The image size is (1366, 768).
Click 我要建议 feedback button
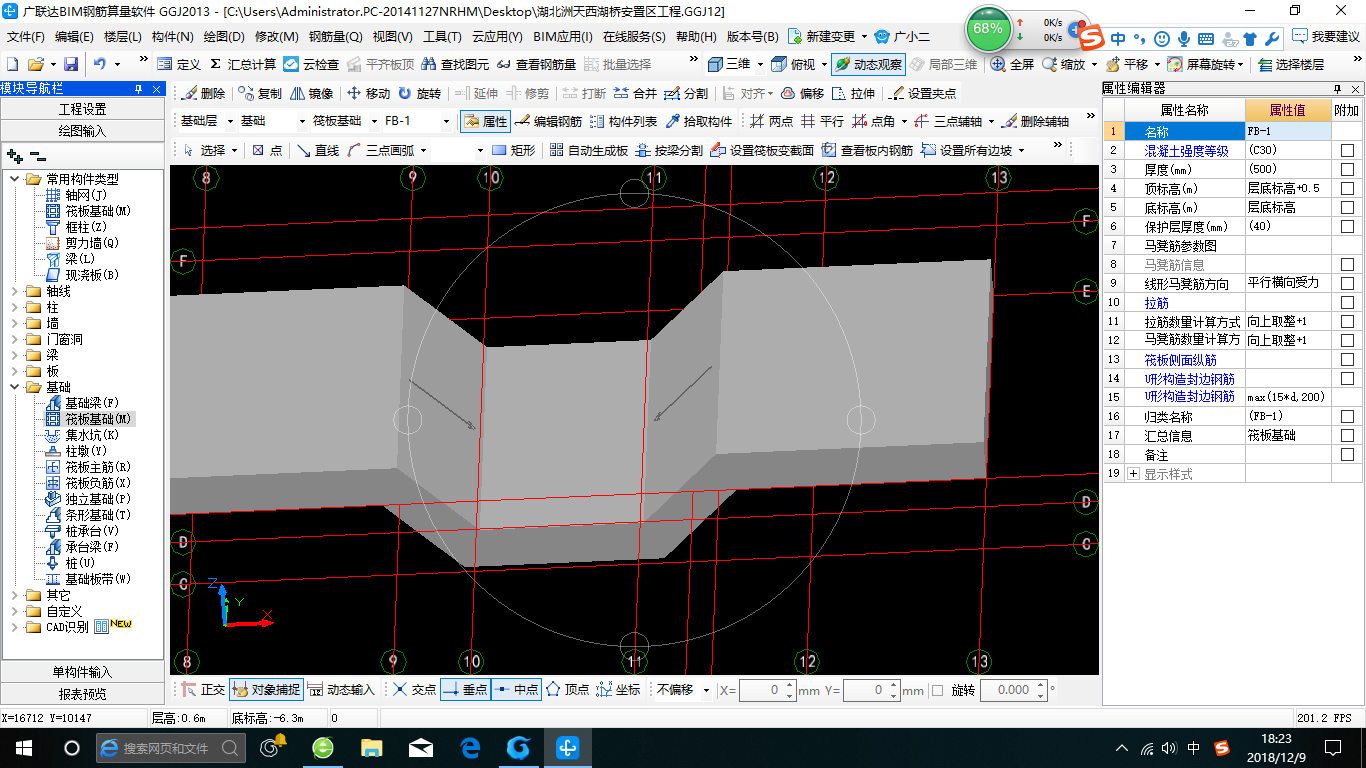[x=1326, y=37]
